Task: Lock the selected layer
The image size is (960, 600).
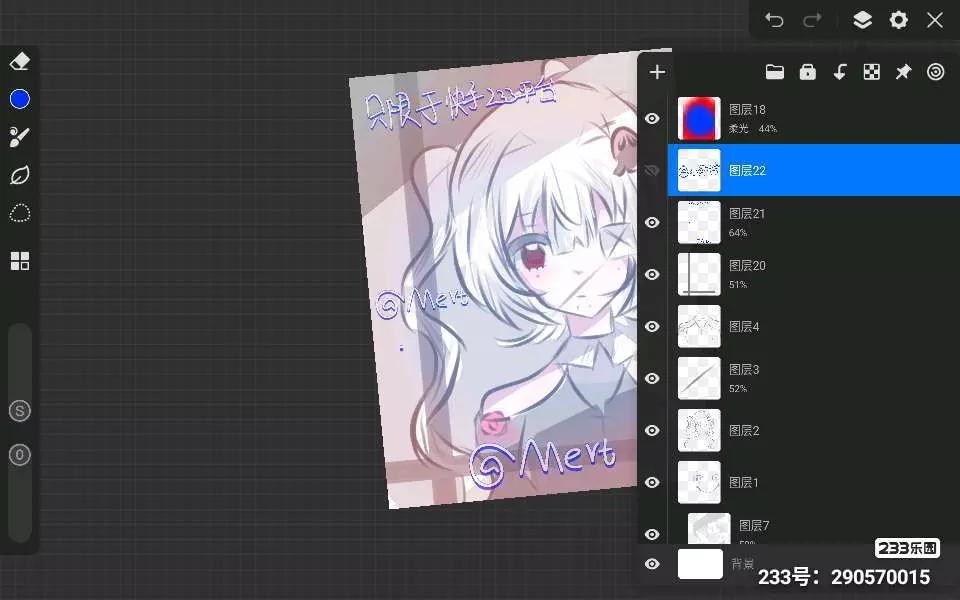Action: coord(808,72)
